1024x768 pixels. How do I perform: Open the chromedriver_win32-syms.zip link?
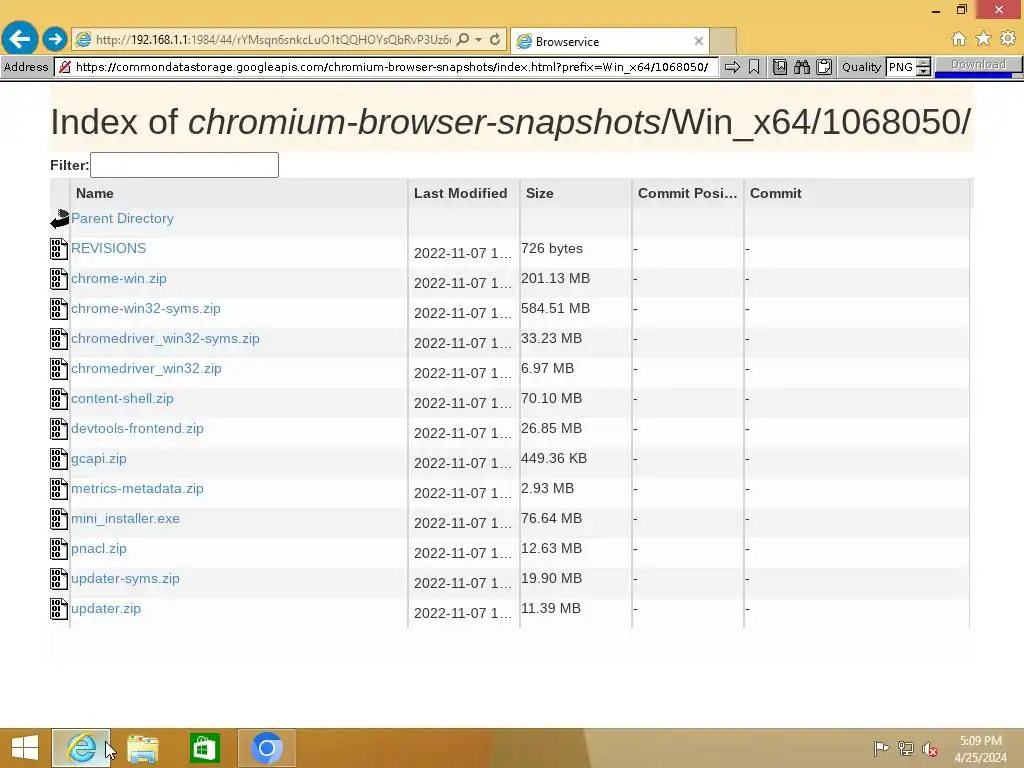[165, 338]
